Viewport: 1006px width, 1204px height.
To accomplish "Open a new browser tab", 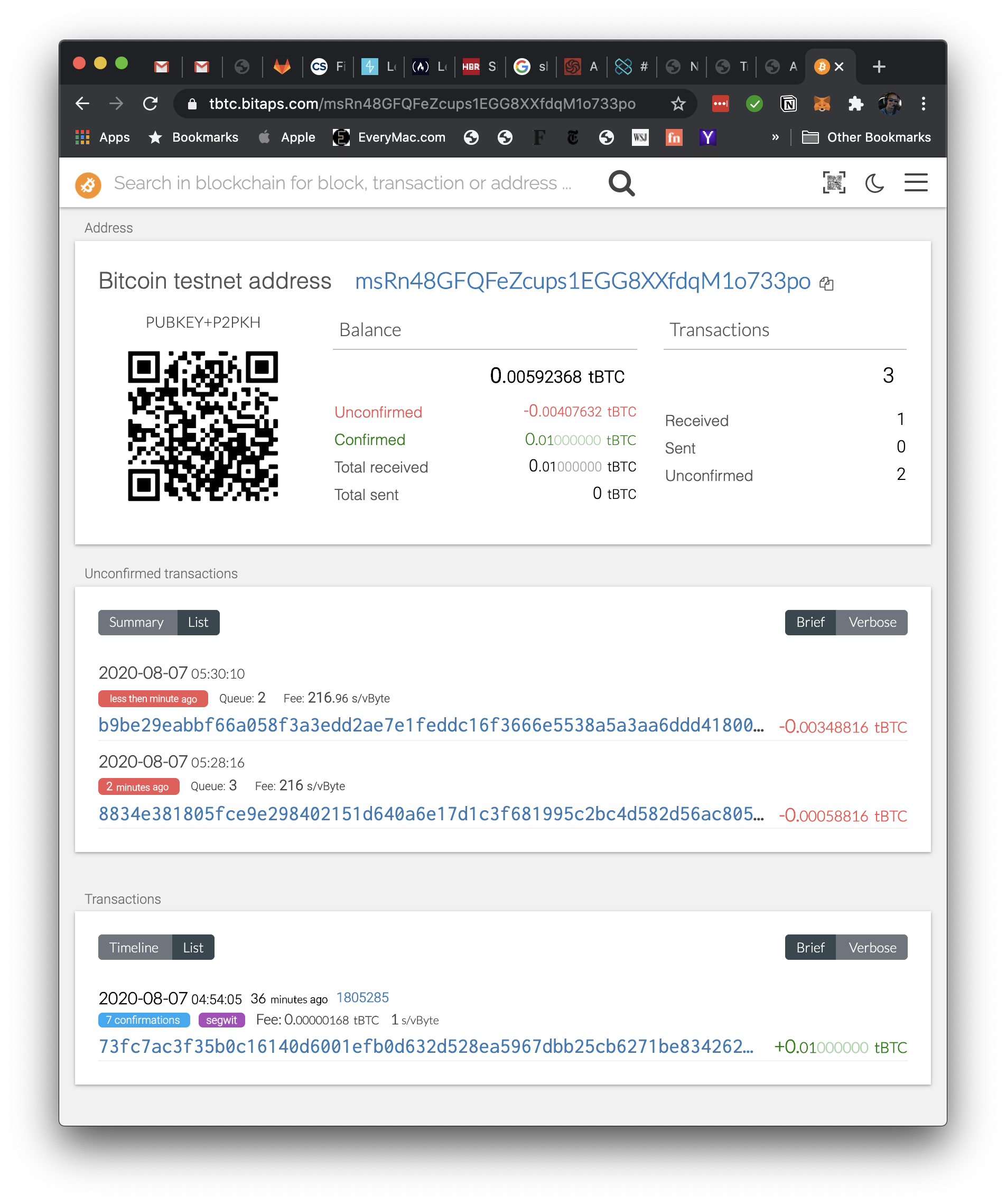I will (879, 67).
